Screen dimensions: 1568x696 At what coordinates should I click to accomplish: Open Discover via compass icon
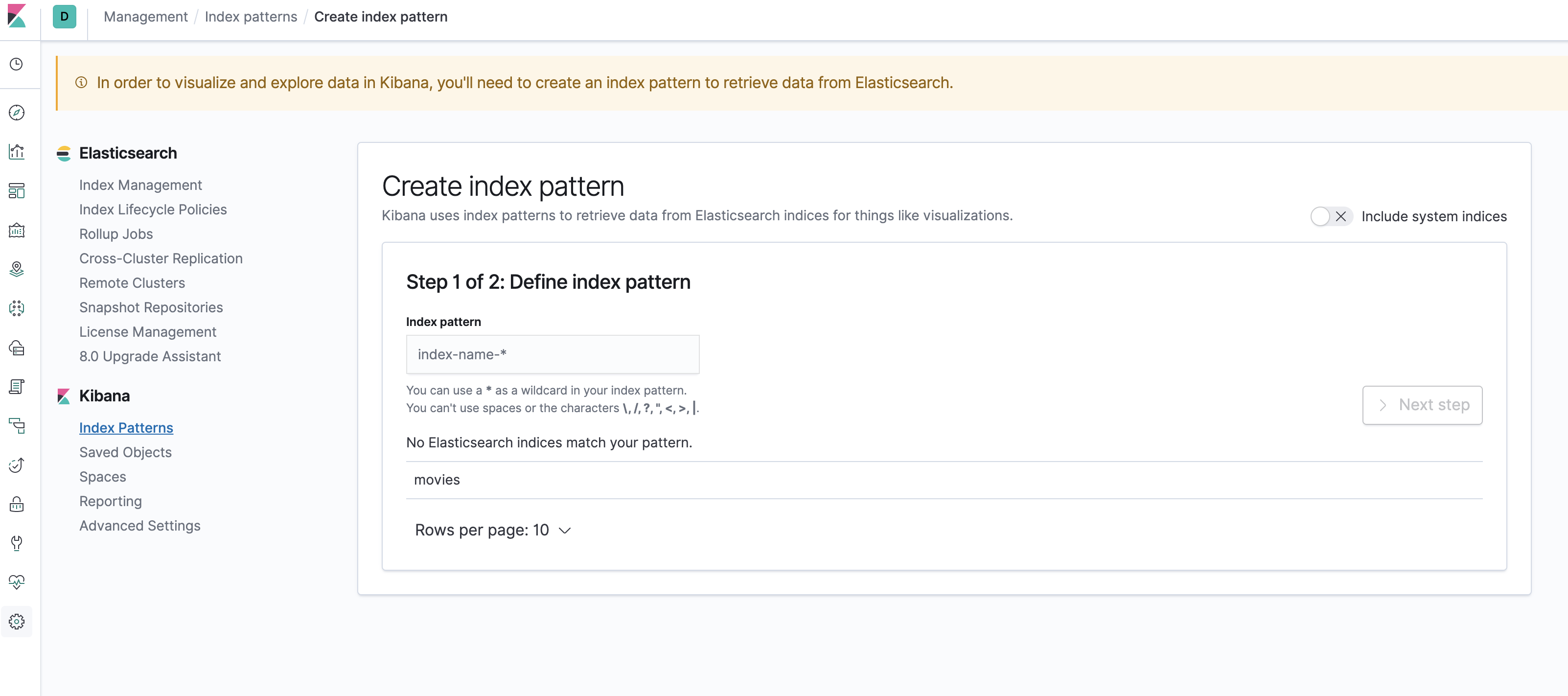tap(17, 113)
